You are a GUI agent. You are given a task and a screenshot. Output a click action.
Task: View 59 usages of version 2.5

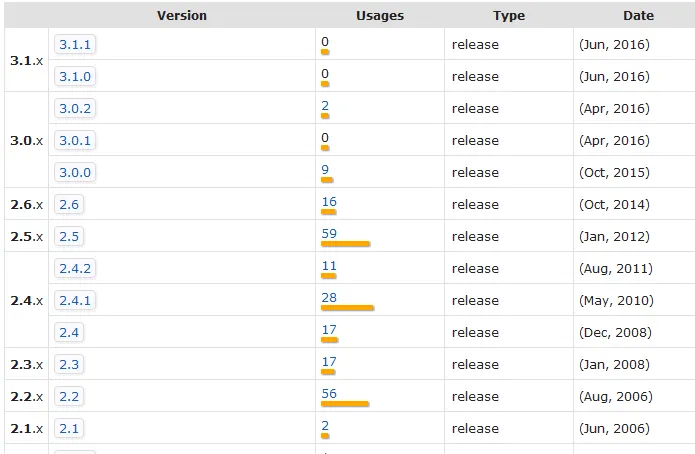click(329, 234)
